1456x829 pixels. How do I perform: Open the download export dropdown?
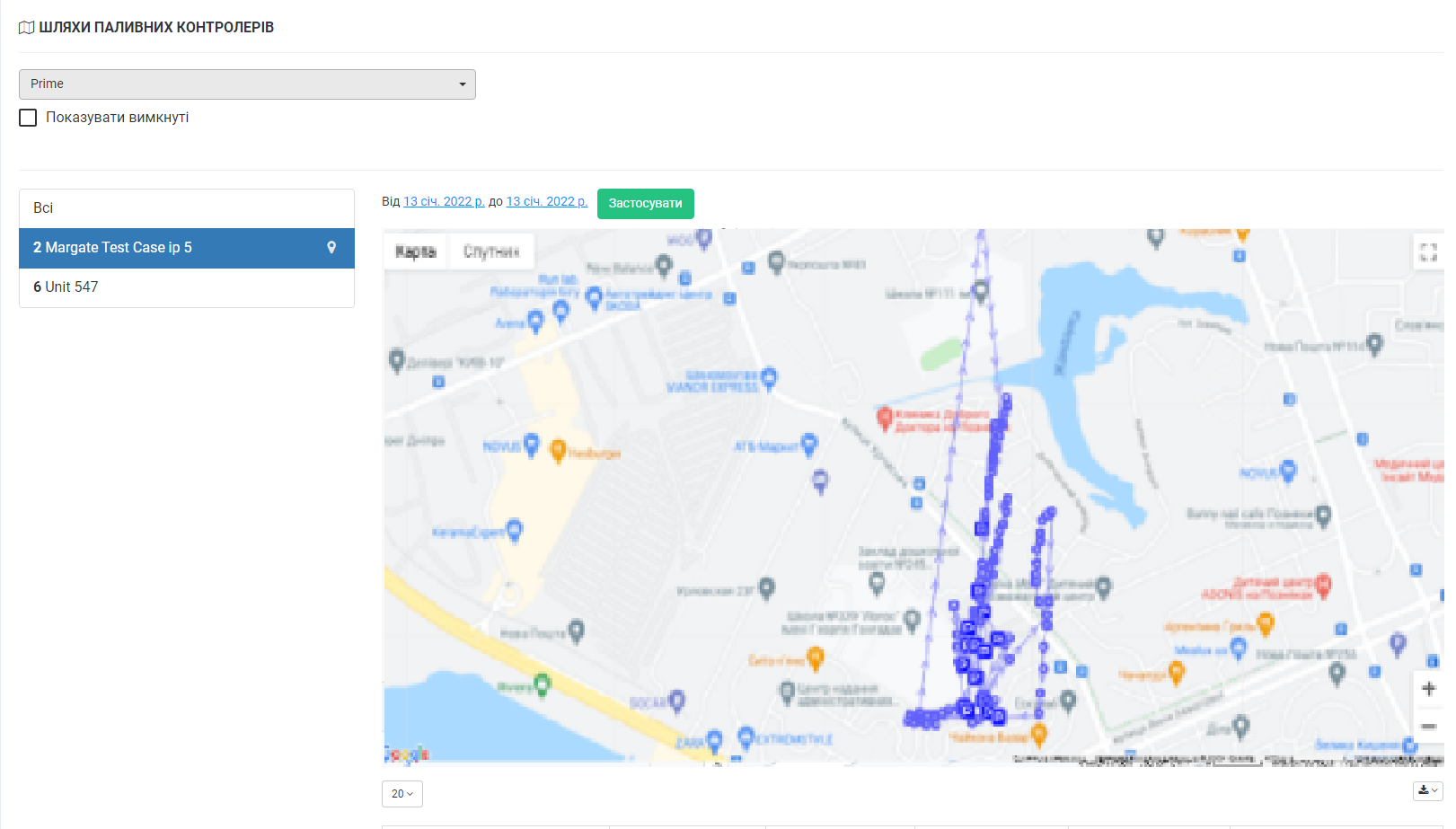tap(1427, 791)
